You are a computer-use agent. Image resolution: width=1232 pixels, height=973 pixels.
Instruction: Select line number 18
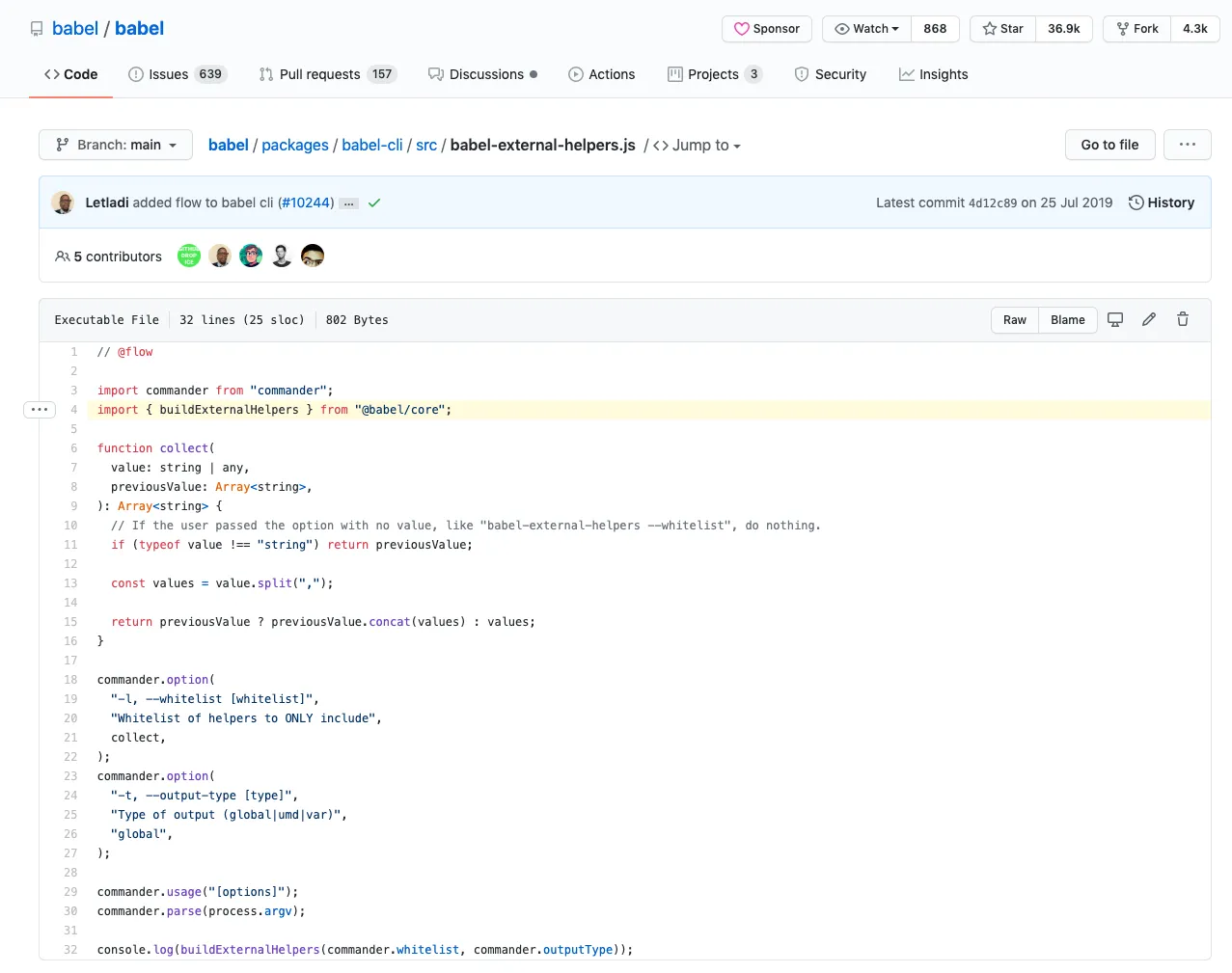click(x=70, y=680)
